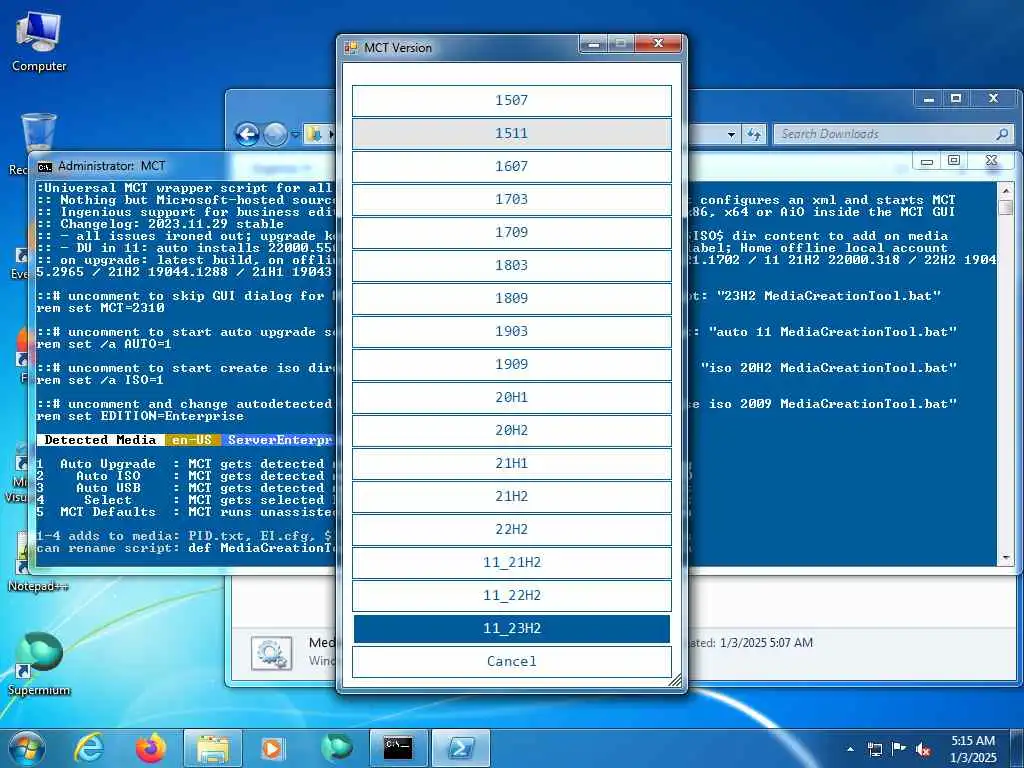This screenshot has height=768, width=1024.
Task: Open the network status tray icon
Action: tap(874, 749)
